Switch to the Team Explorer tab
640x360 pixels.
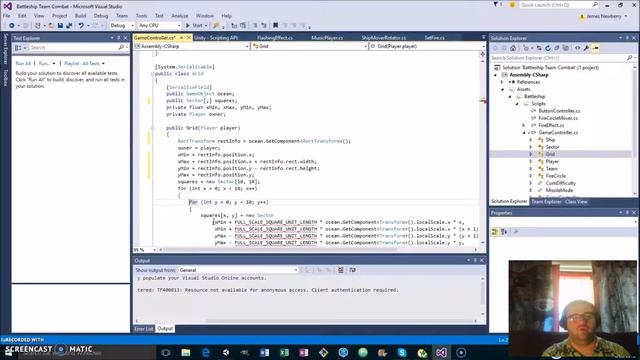click(546, 202)
